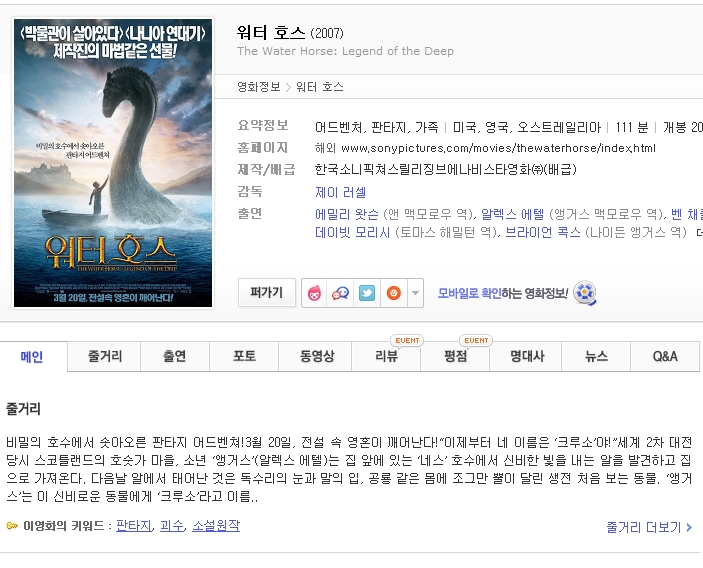Click the speech bubbles share icon
This screenshot has width=703, height=568.
340,293
